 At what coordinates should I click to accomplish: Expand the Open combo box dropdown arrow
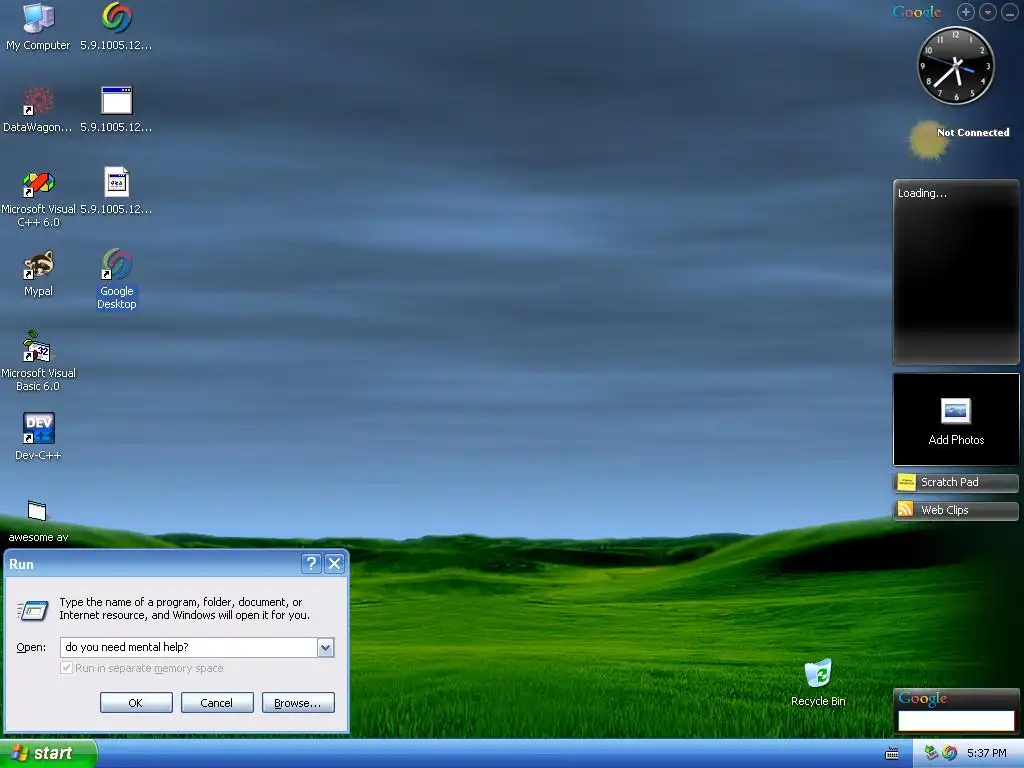pyautogui.click(x=325, y=647)
